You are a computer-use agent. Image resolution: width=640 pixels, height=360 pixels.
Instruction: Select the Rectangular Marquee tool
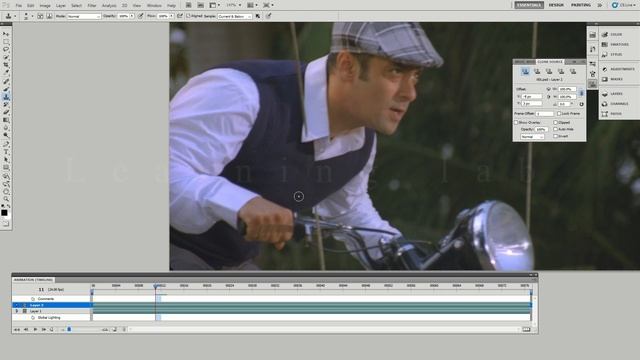(6, 42)
